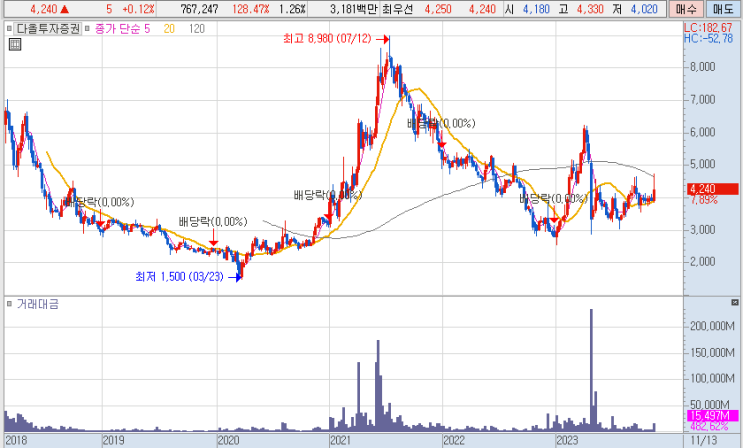Click the red 4,240 current price tag
Screen dimensions: 743x448
point(712,189)
